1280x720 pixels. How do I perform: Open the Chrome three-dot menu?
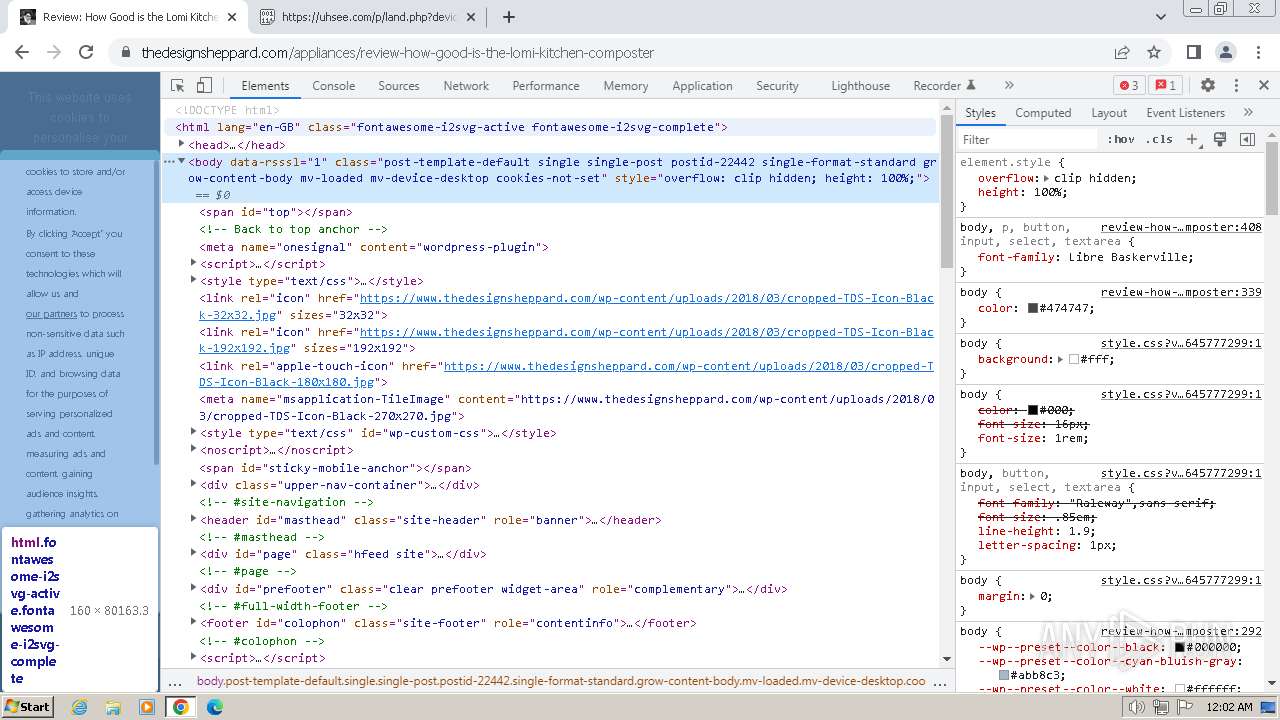tap(1258, 52)
